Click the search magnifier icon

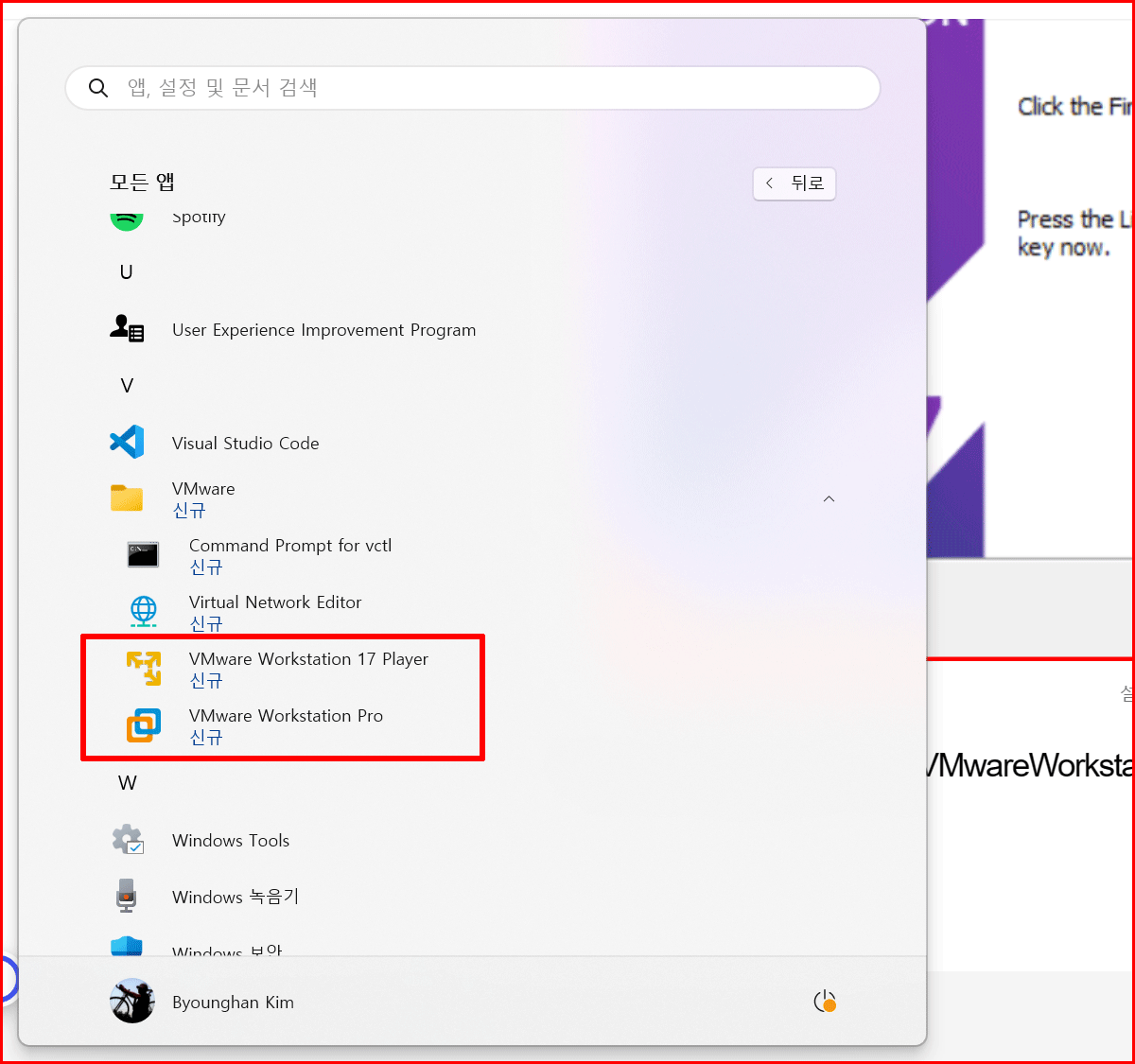click(98, 88)
